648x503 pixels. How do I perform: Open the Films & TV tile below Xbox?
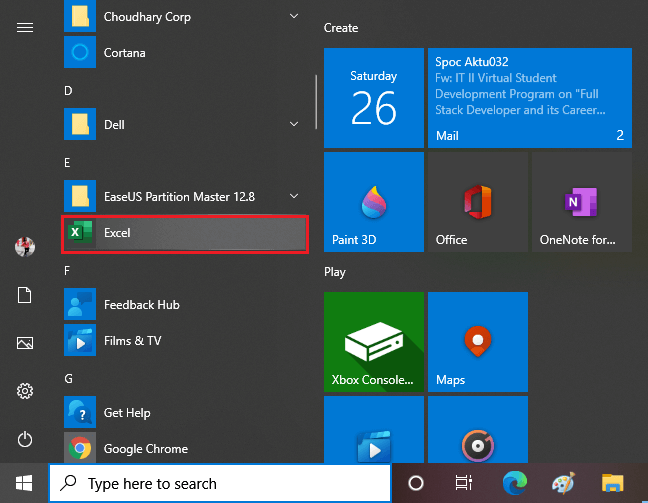[374, 429]
